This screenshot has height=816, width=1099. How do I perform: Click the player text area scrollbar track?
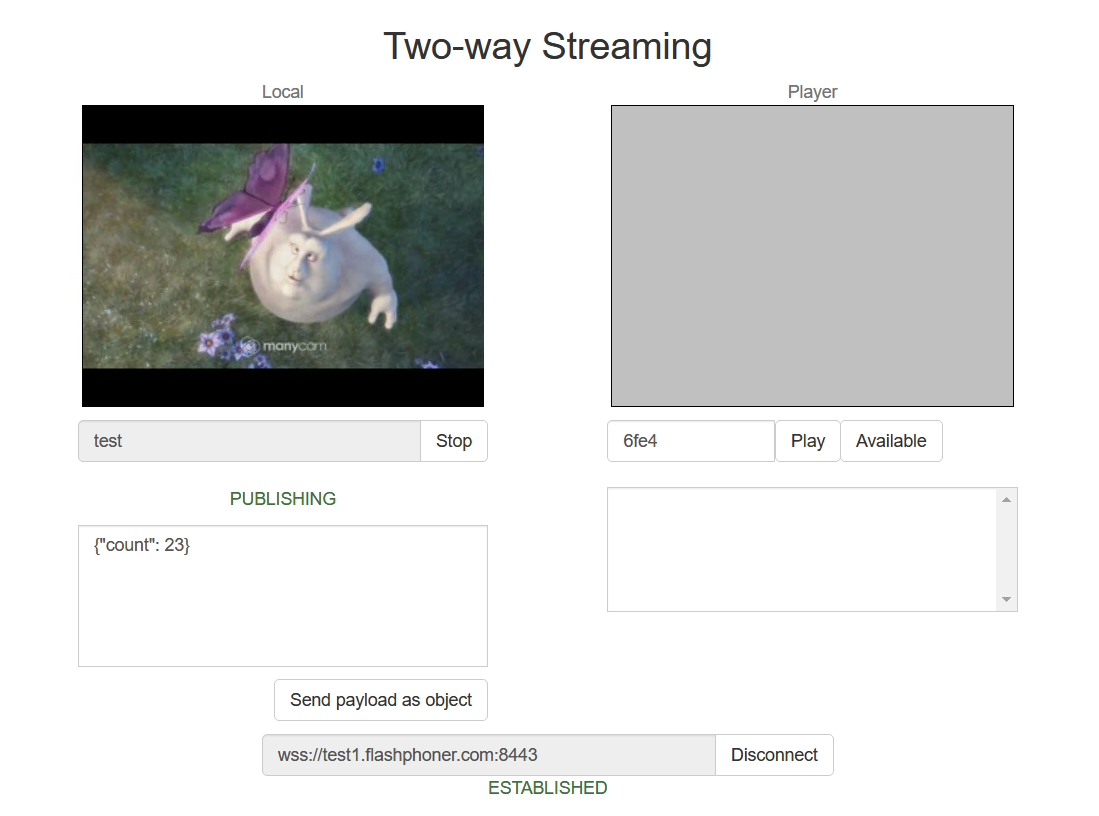click(1006, 549)
